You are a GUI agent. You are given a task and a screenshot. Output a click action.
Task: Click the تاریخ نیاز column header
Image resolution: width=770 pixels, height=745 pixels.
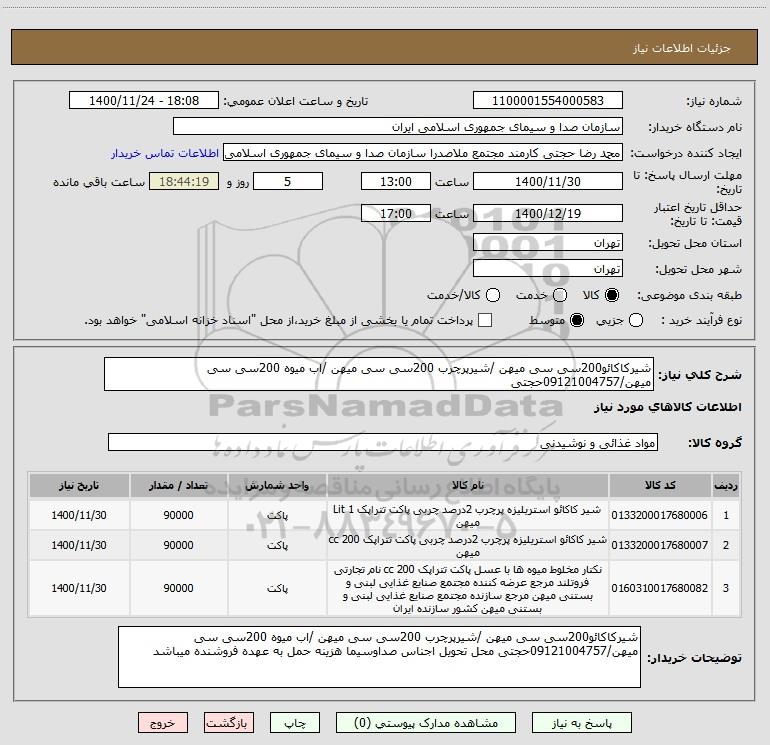[x=79, y=485]
